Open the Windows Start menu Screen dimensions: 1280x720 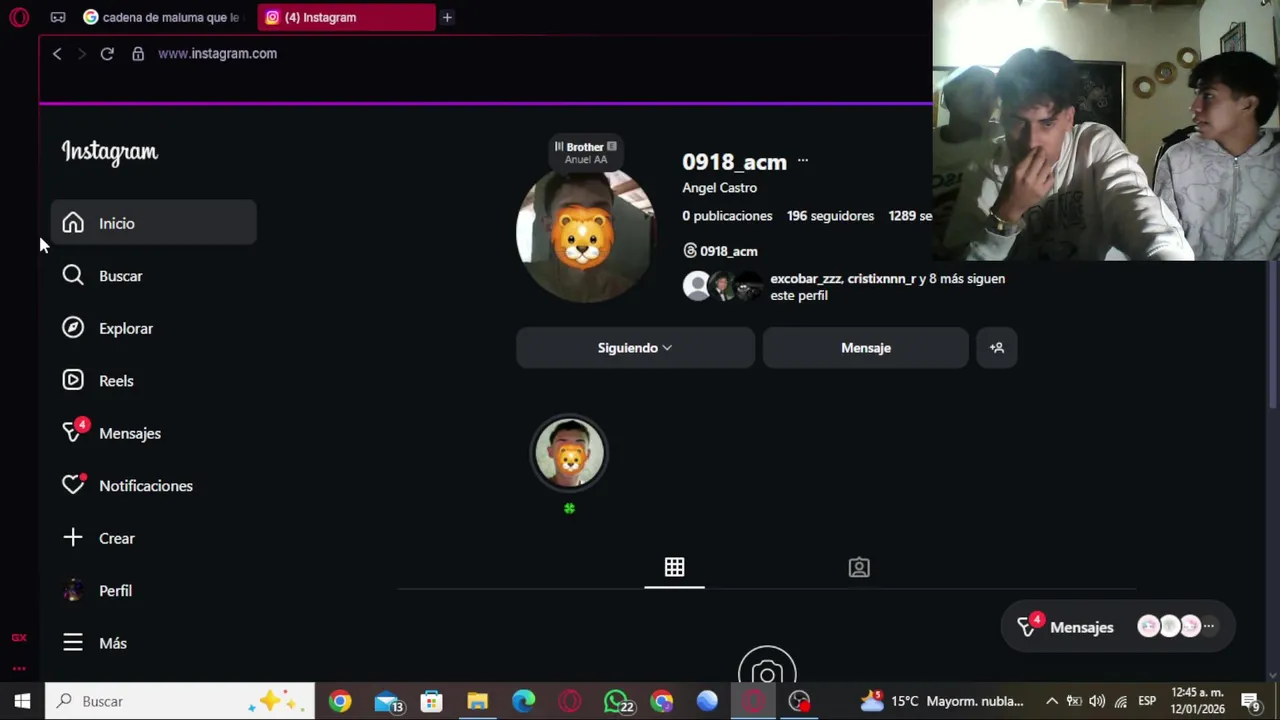[x=22, y=701]
